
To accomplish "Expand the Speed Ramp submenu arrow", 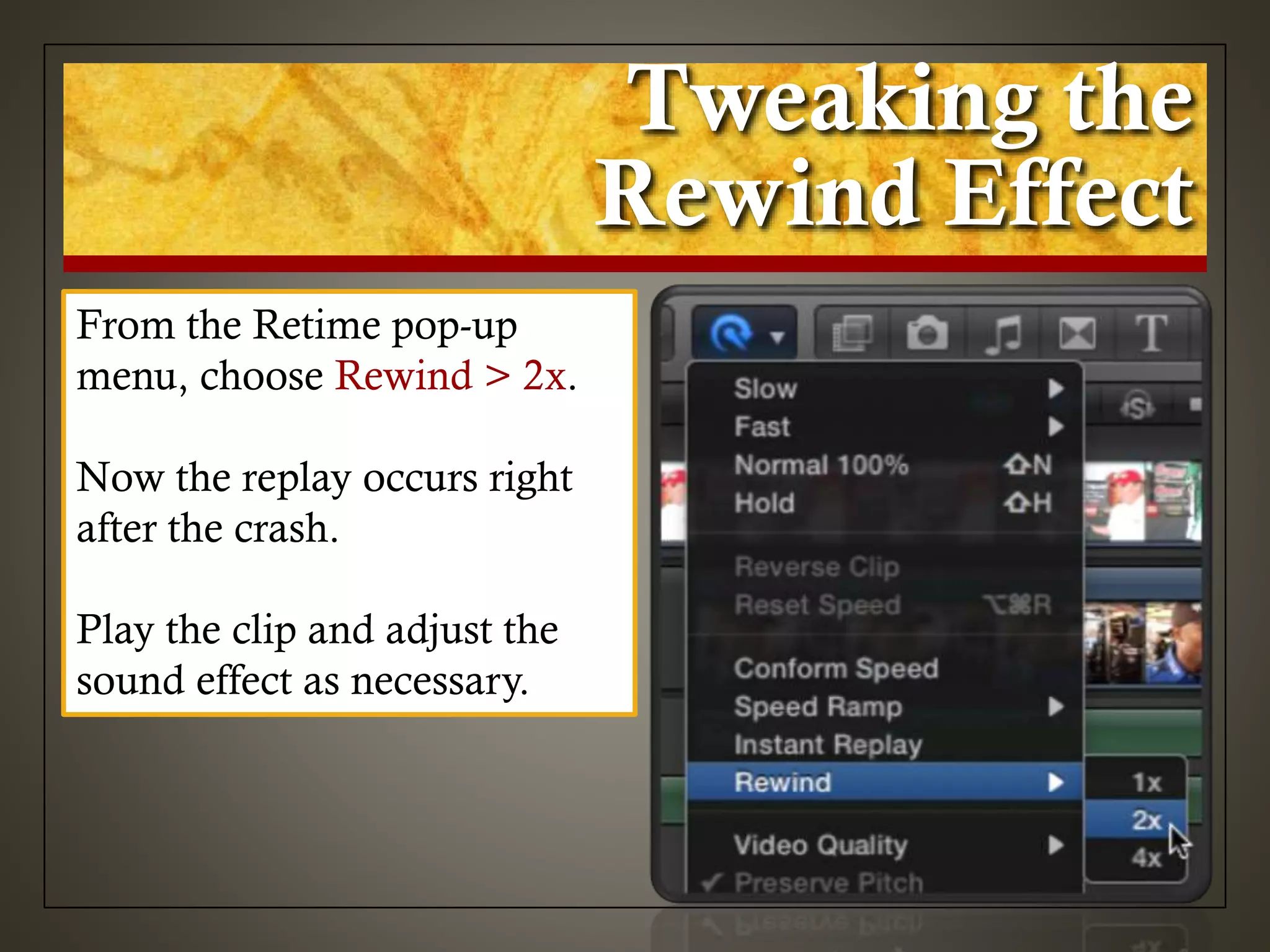I will (x=1056, y=707).
